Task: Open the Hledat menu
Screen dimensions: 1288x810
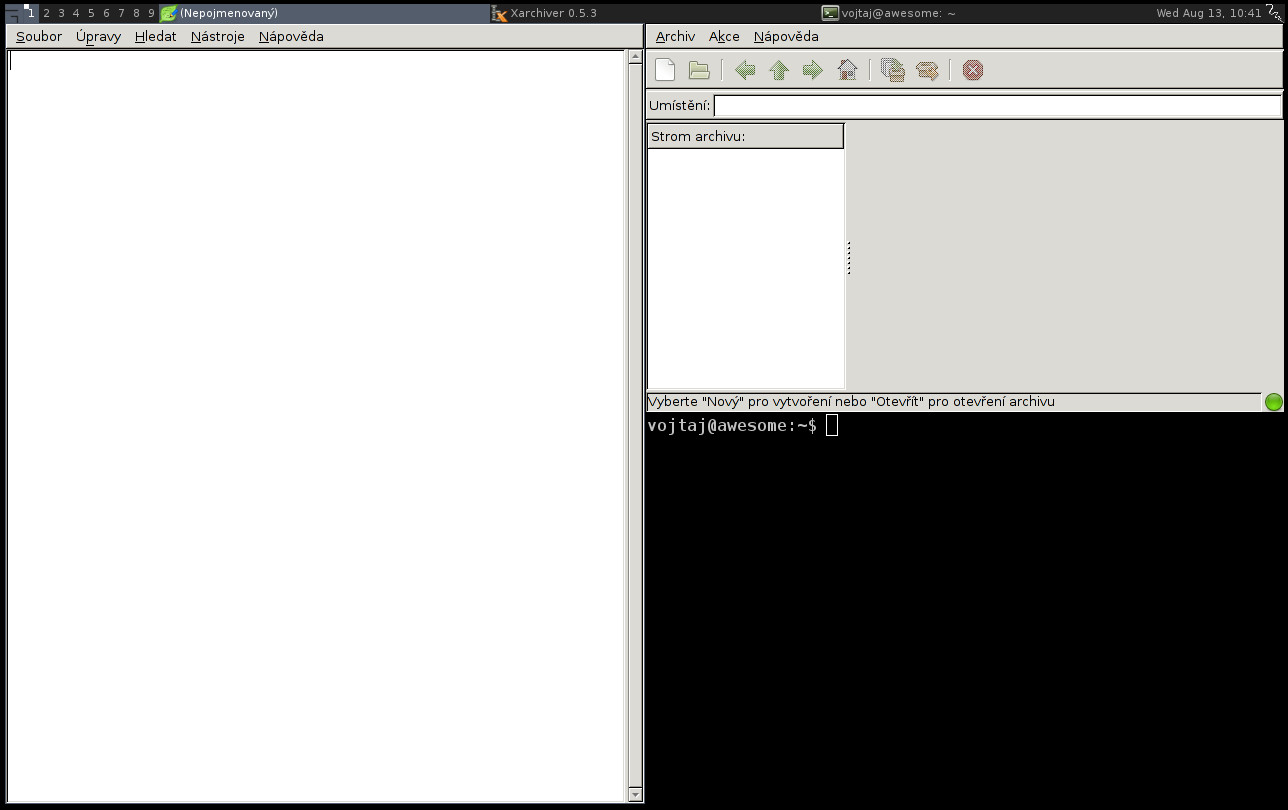Action: (x=155, y=37)
